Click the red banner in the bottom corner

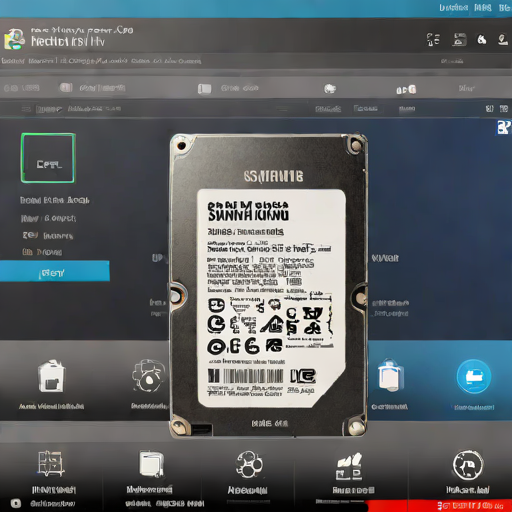pyautogui.click(x=440, y=506)
